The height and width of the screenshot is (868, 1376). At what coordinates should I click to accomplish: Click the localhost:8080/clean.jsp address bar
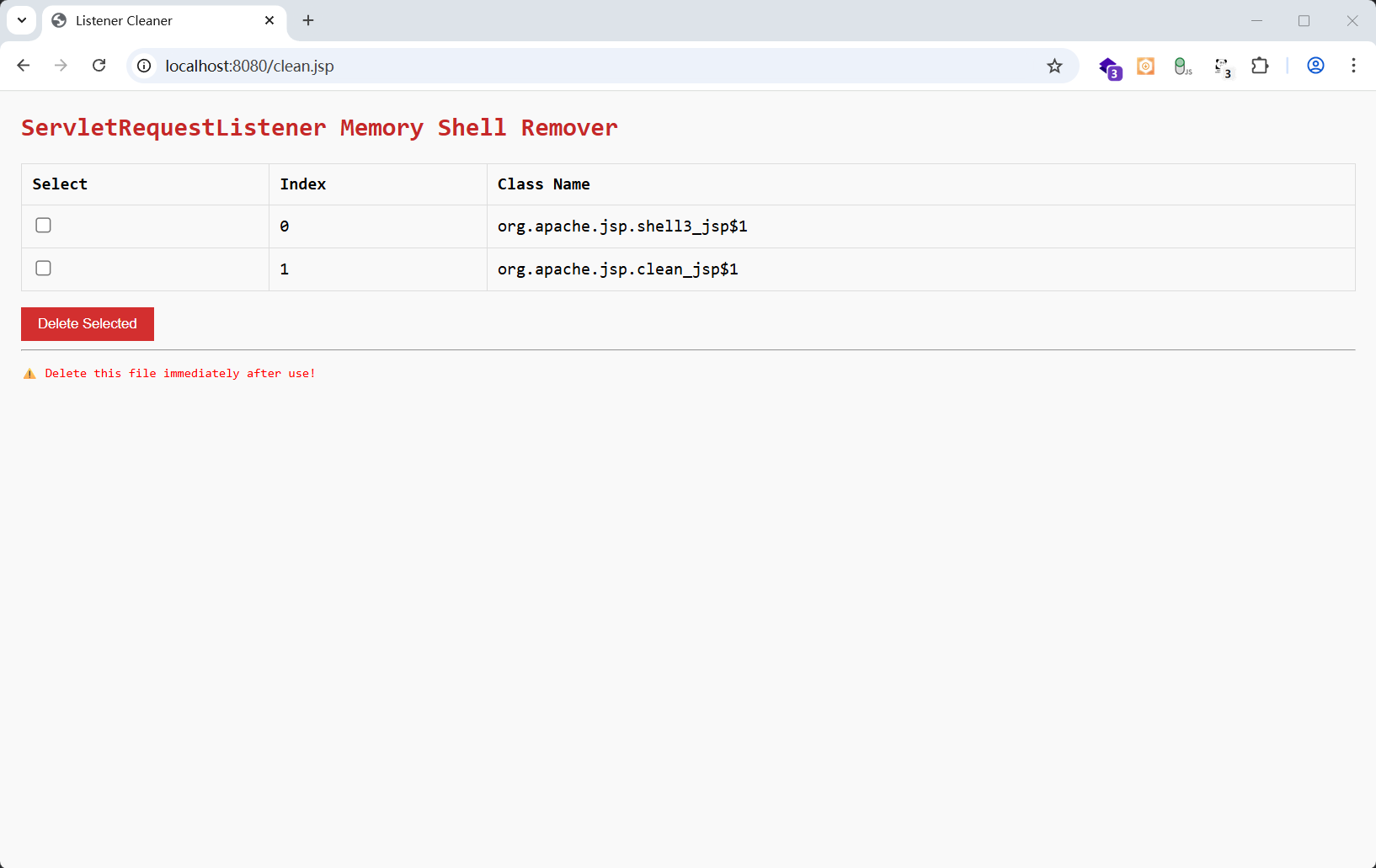pyautogui.click(x=589, y=66)
